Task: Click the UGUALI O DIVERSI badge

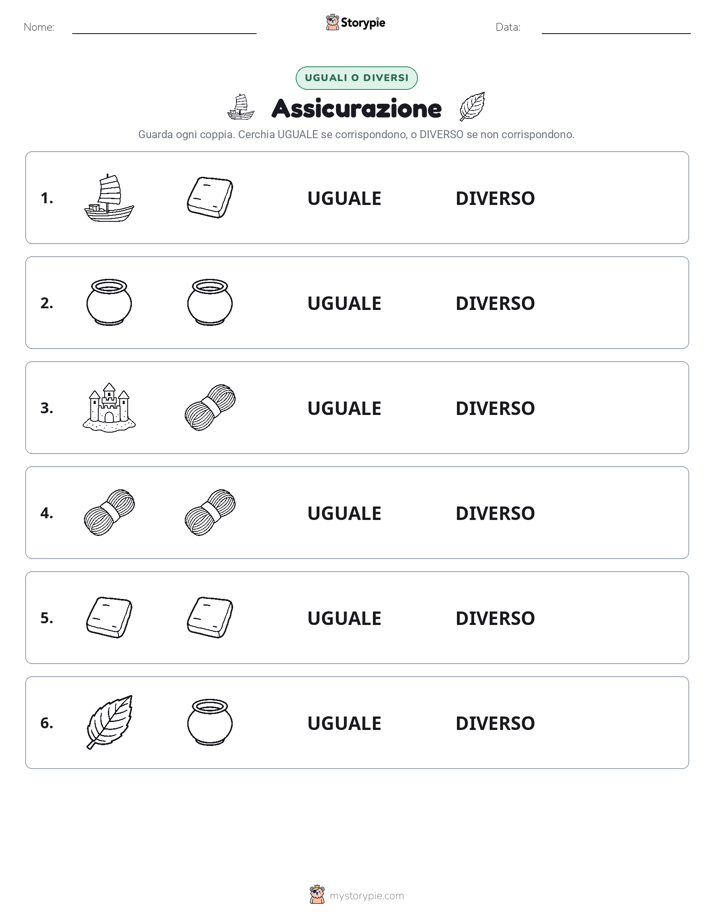Action: [356, 78]
